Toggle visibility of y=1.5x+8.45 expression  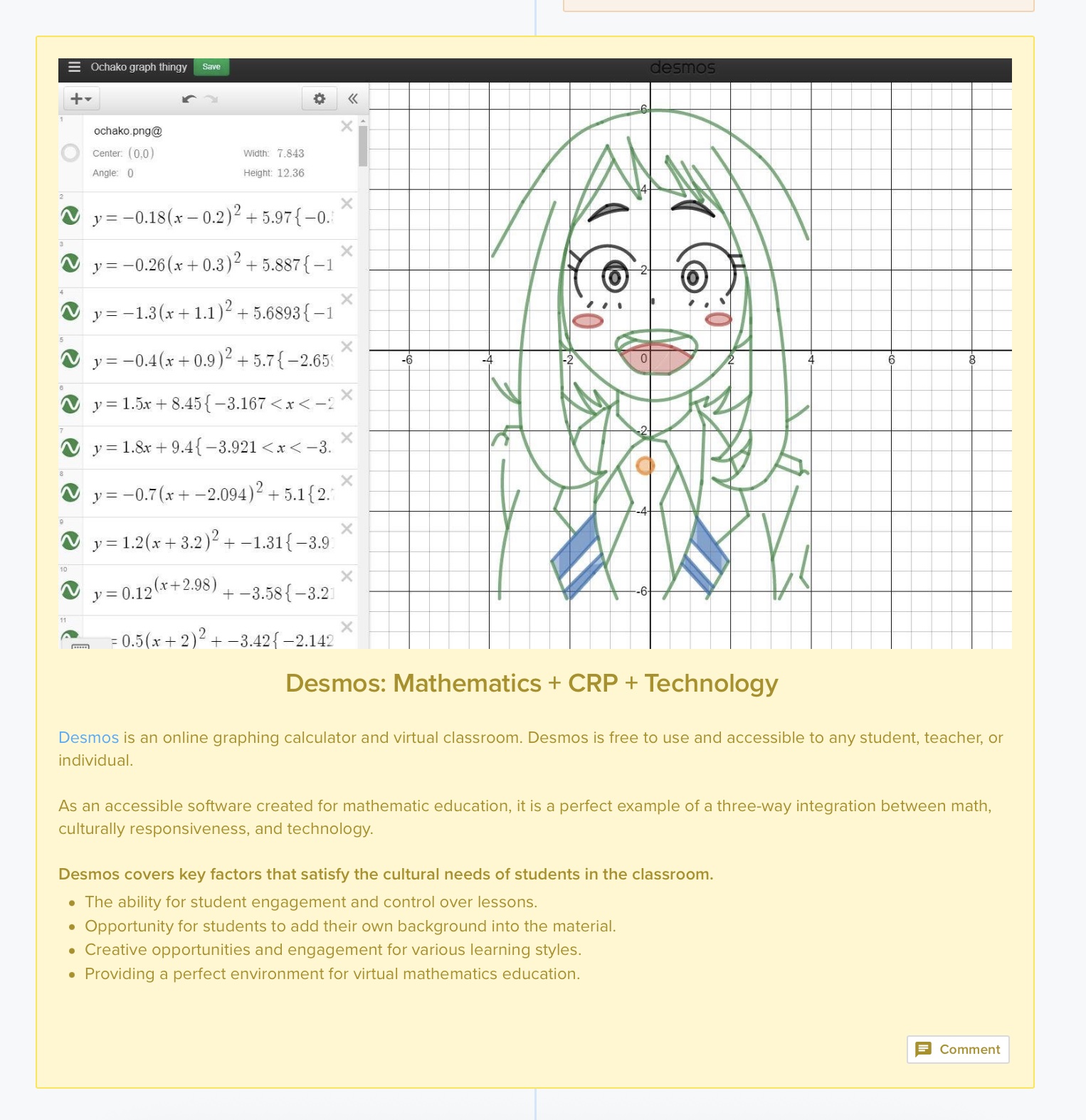pyautogui.click(x=70, y=403)
